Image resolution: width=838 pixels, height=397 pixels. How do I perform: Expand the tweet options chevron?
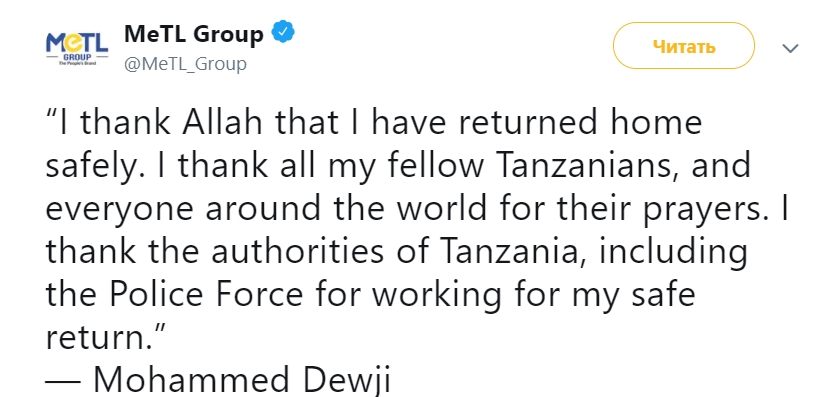(x=790, y=48)
